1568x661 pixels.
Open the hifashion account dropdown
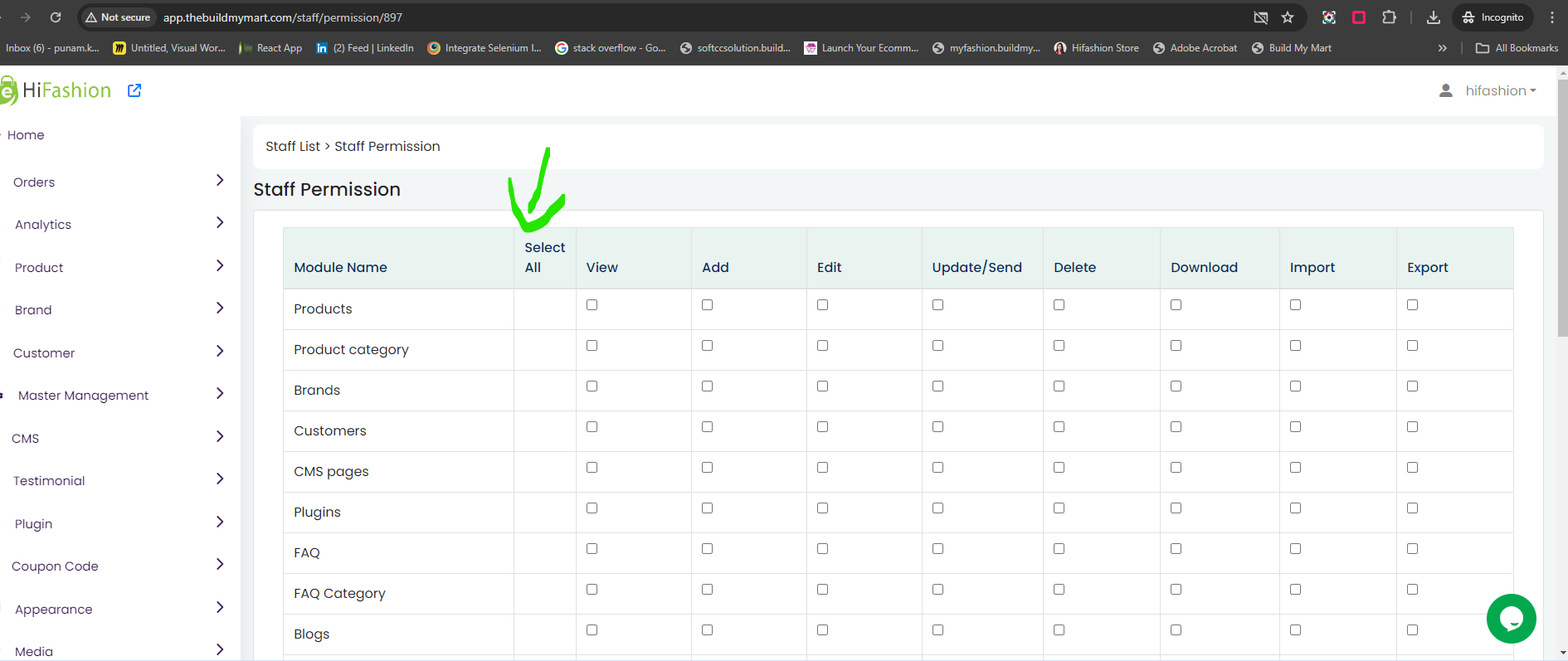(x=1501, y=90)
